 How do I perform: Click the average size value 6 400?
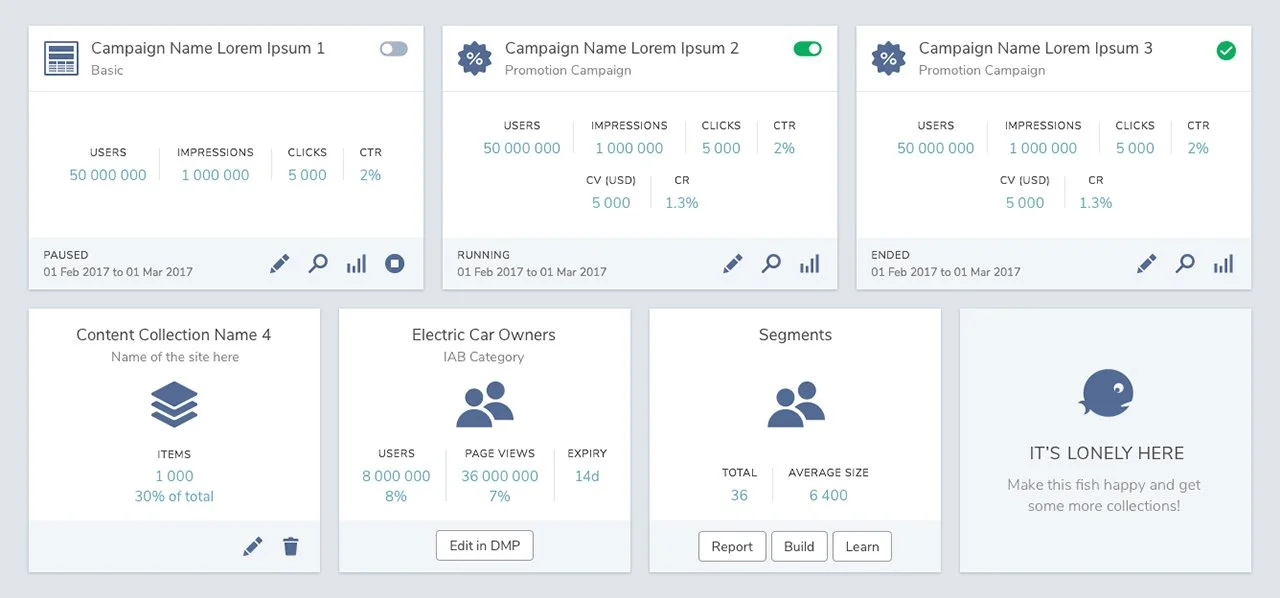[829, 496]
